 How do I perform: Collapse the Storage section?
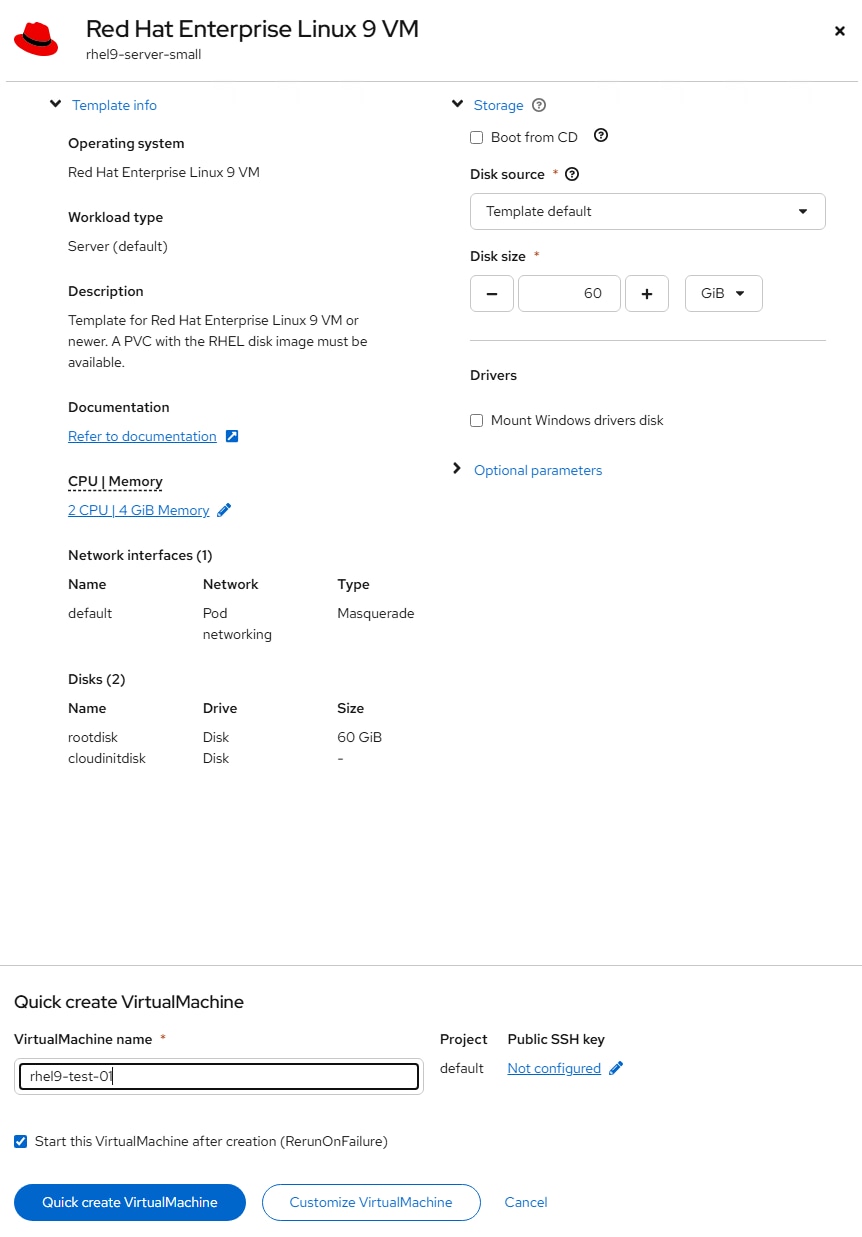click(457, 104)
